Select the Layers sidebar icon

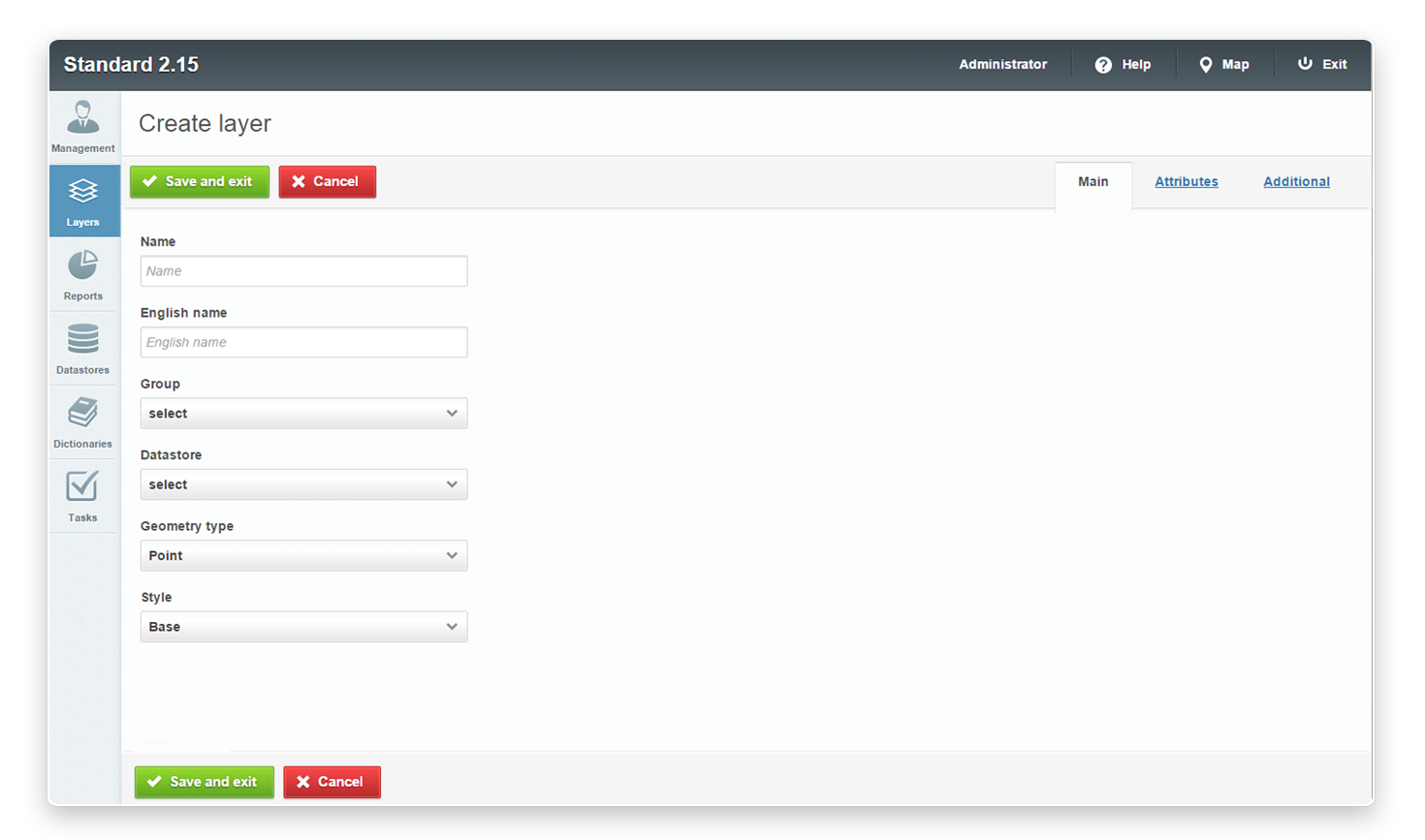tap(83, 191)
